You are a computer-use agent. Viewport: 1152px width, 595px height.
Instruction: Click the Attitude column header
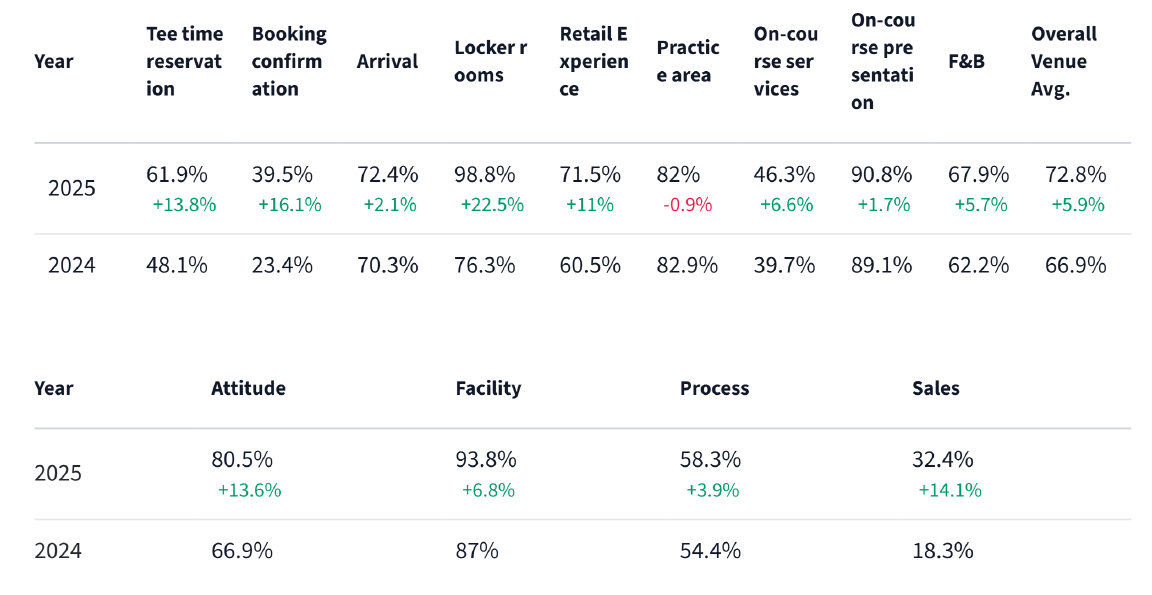click(x=248, y=388)
